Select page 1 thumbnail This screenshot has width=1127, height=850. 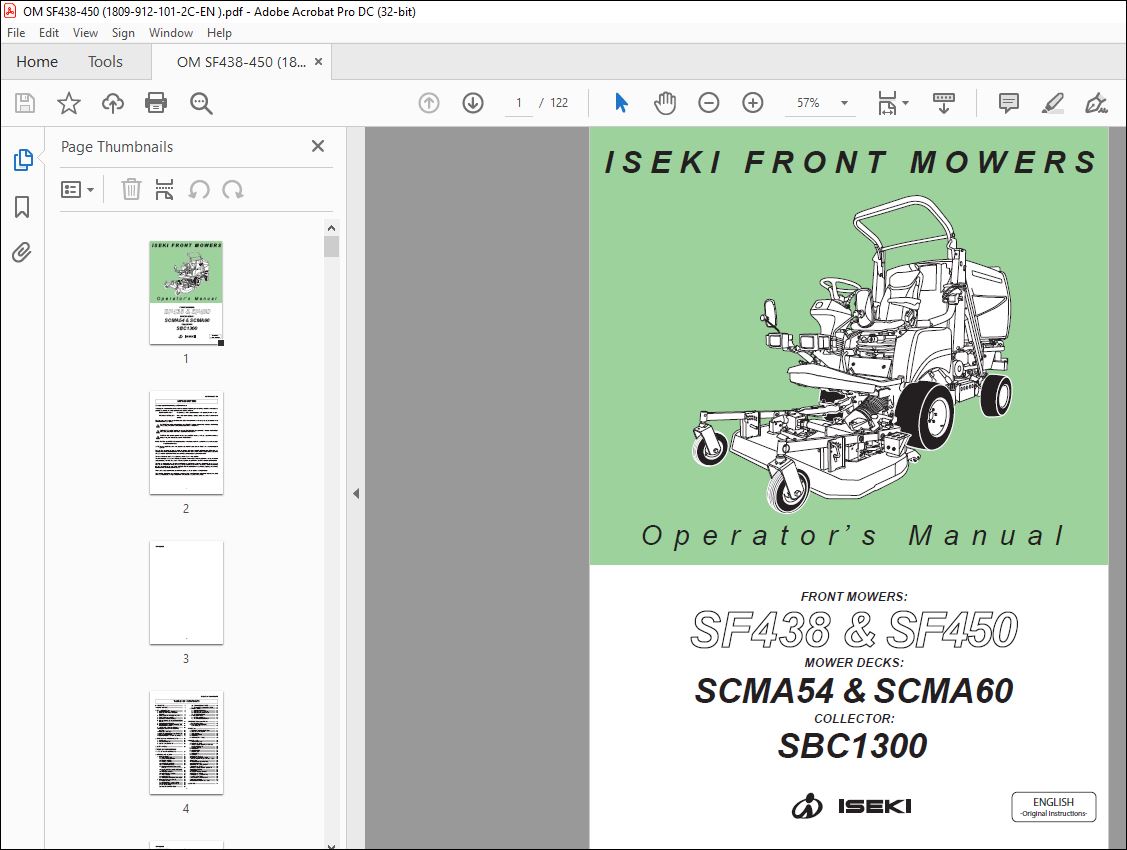click(x=186, y=293)
